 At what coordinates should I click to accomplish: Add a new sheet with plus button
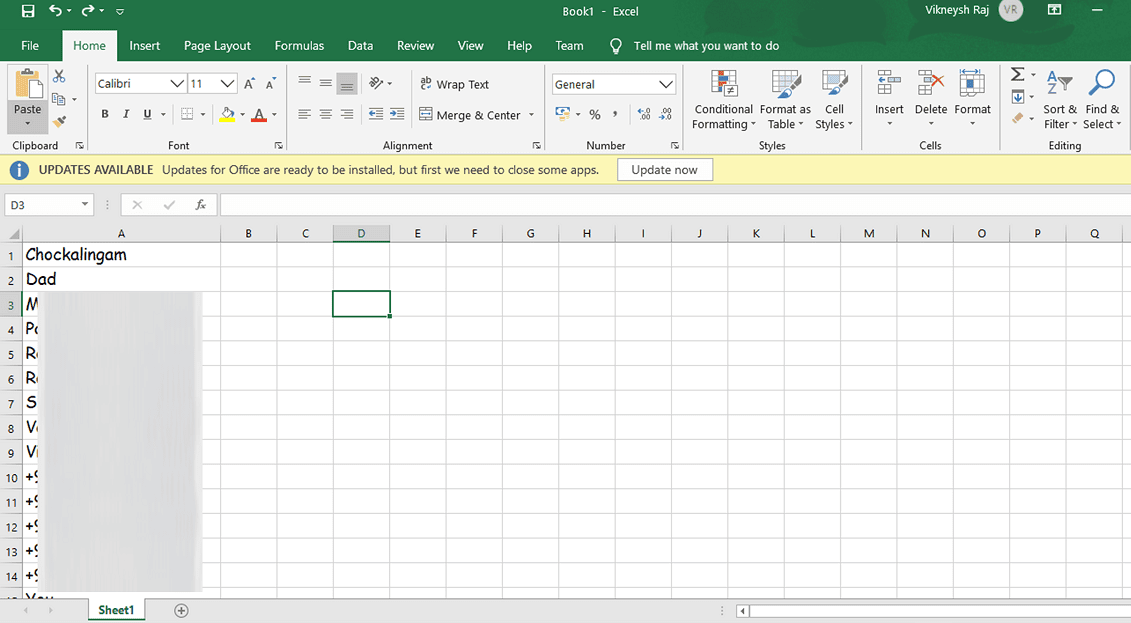181,611
